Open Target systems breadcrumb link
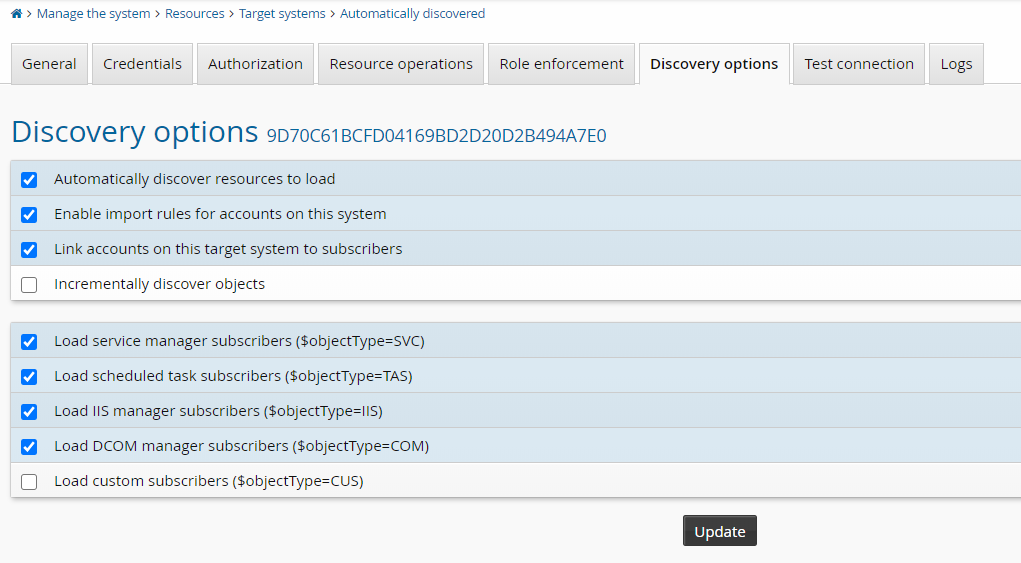1021x563 pixels. point(282,14)
